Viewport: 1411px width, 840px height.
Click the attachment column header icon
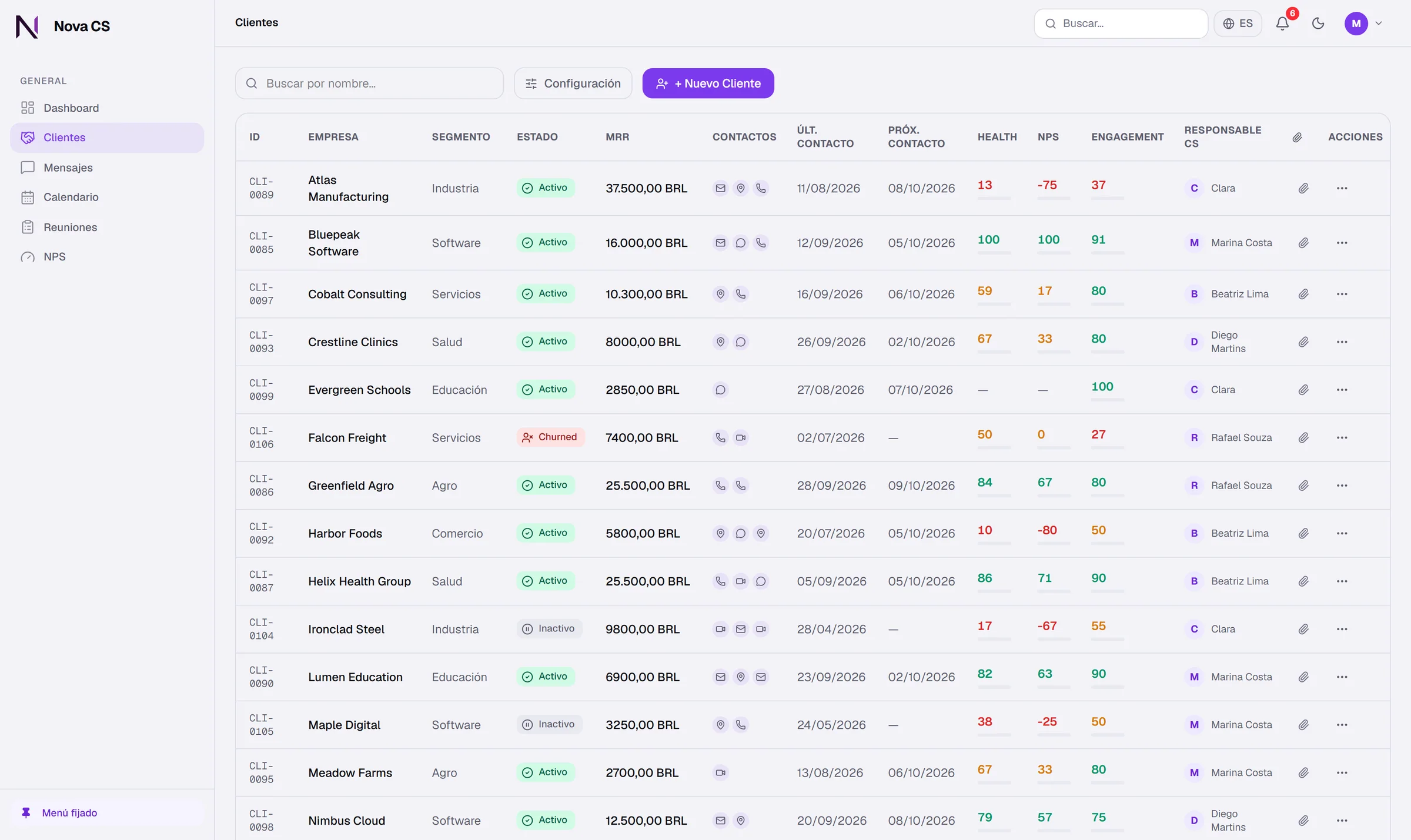[x=1297, y=138]
